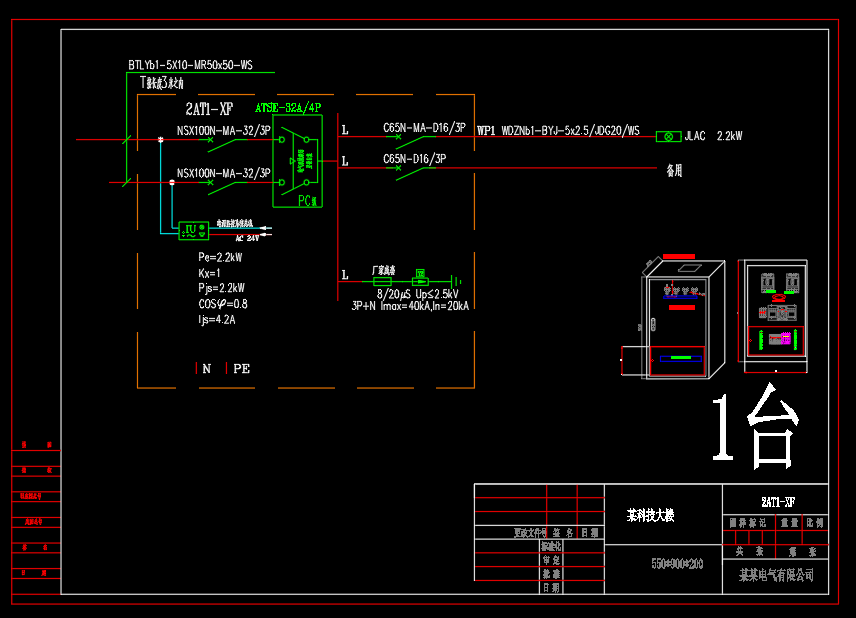
Task: Select the N busbar label
Action: click(x=206, y=369)
